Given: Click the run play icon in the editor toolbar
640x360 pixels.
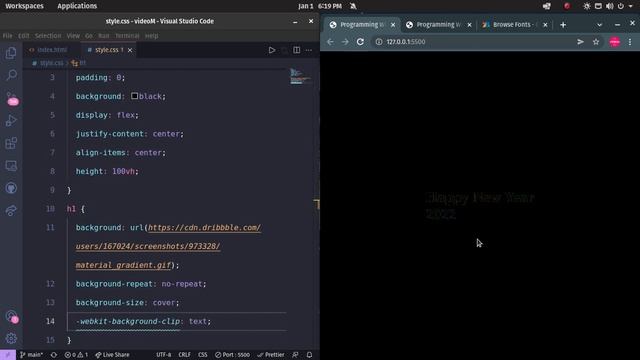Looking at the screenshot, I should point(271,50).
